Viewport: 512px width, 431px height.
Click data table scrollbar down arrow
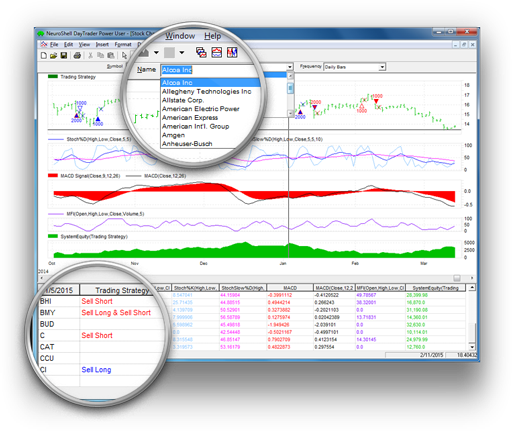472,347
